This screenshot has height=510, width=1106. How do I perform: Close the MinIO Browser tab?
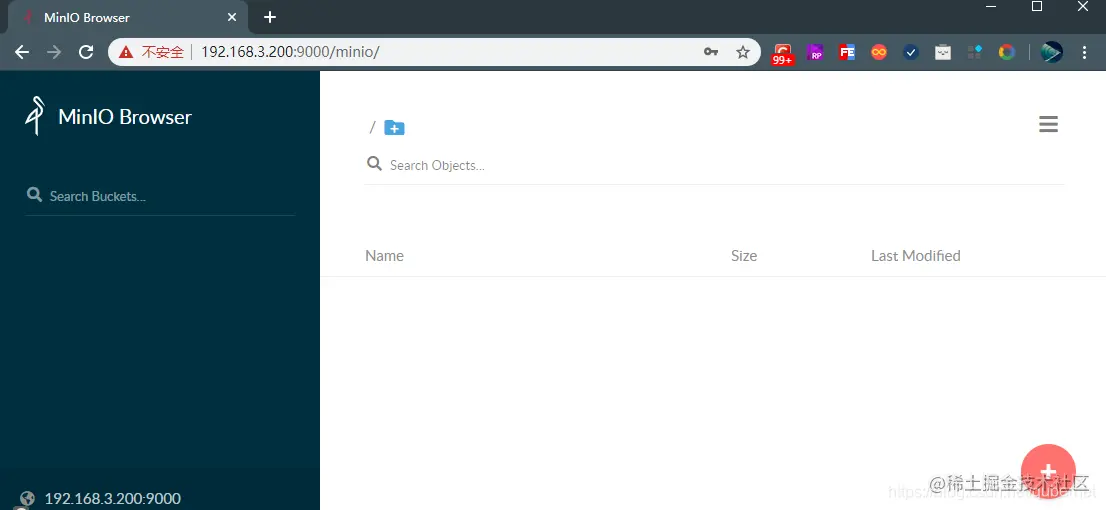(x=232, y=18)
